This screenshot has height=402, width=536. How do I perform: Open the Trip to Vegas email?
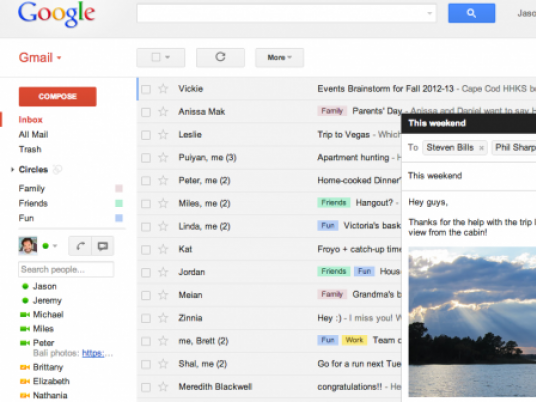[343, 135]
